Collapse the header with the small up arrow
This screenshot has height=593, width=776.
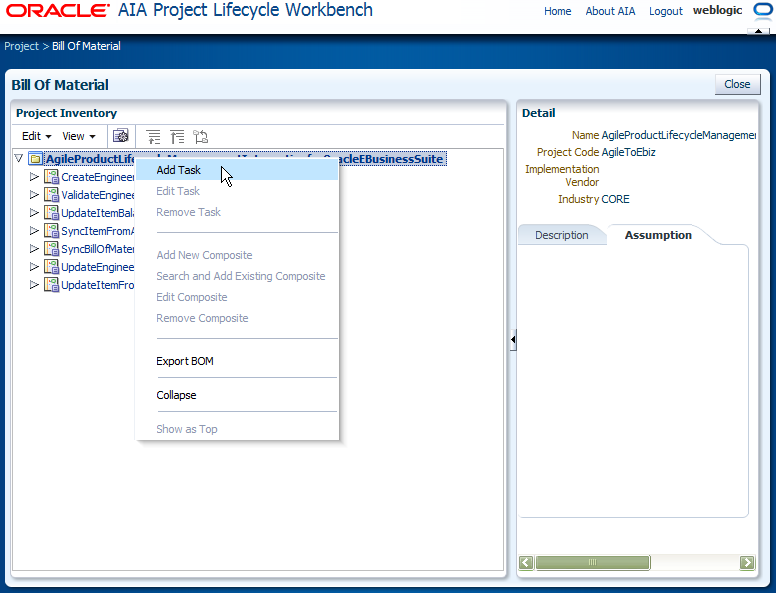758,31
